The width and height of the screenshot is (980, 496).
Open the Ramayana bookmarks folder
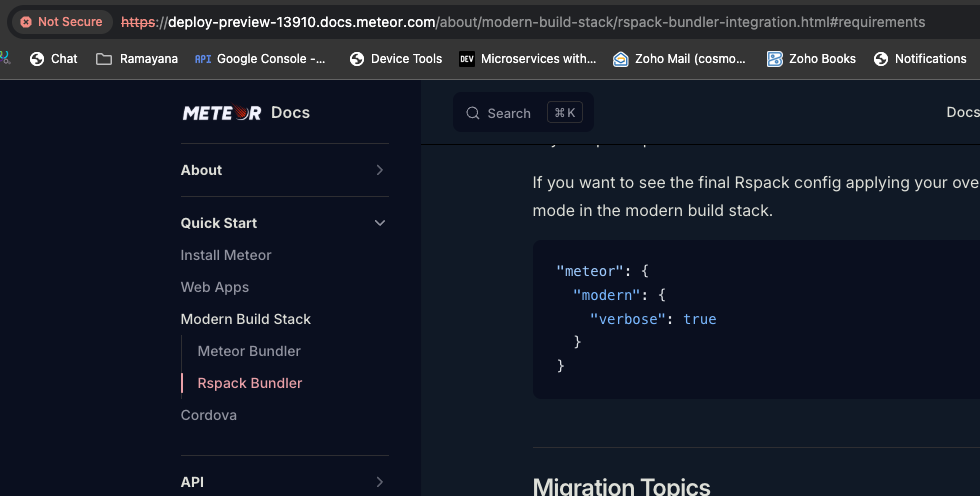pyautogui.click(x=137, y=59)
